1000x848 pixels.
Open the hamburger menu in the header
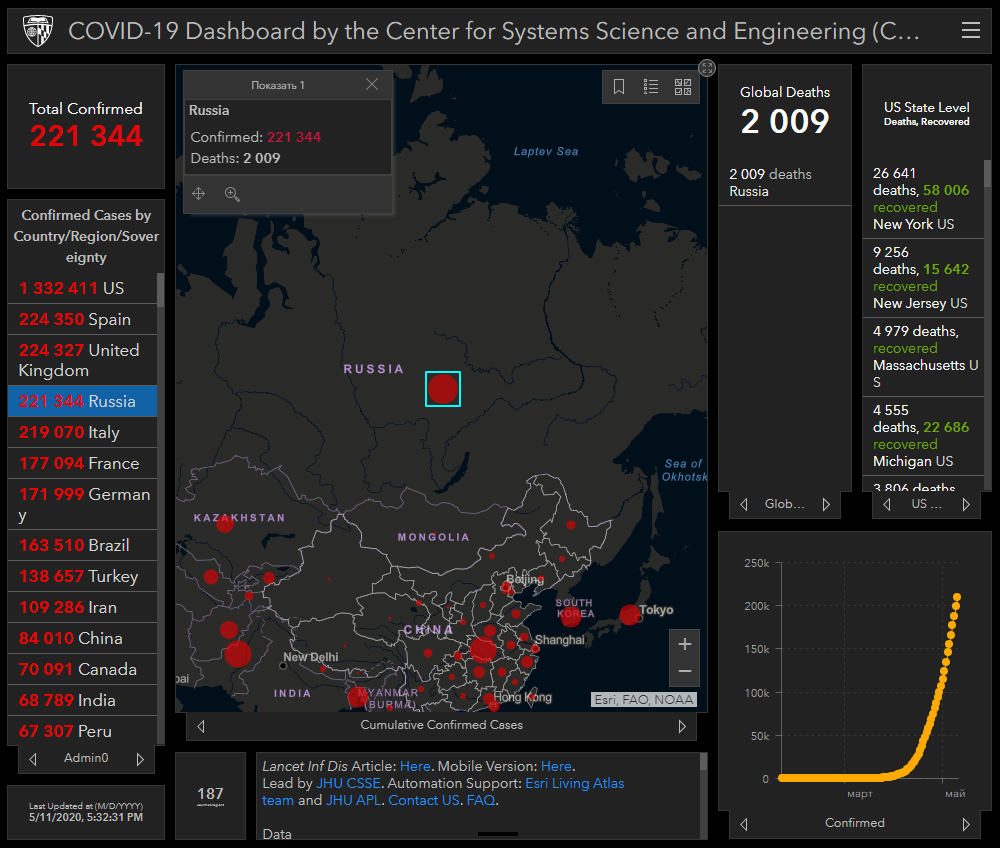point(971,30)
